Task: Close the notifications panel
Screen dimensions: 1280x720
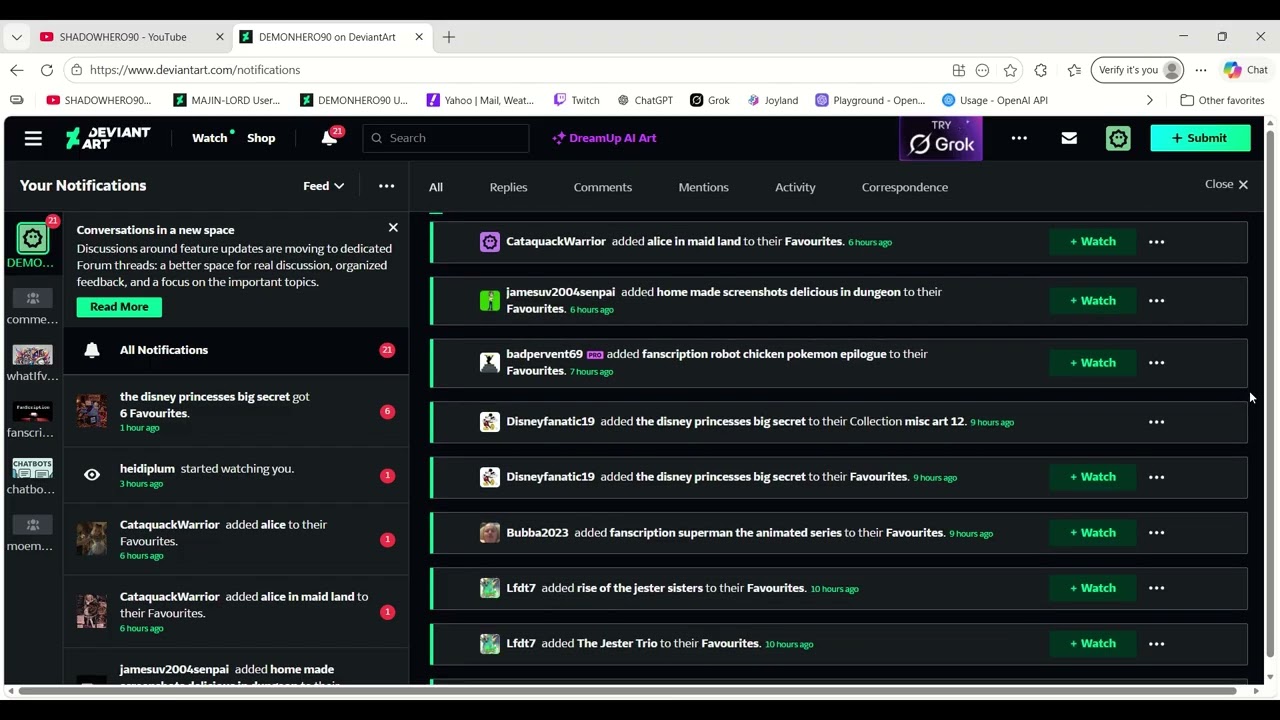Action: click(x=1226, y=184)
